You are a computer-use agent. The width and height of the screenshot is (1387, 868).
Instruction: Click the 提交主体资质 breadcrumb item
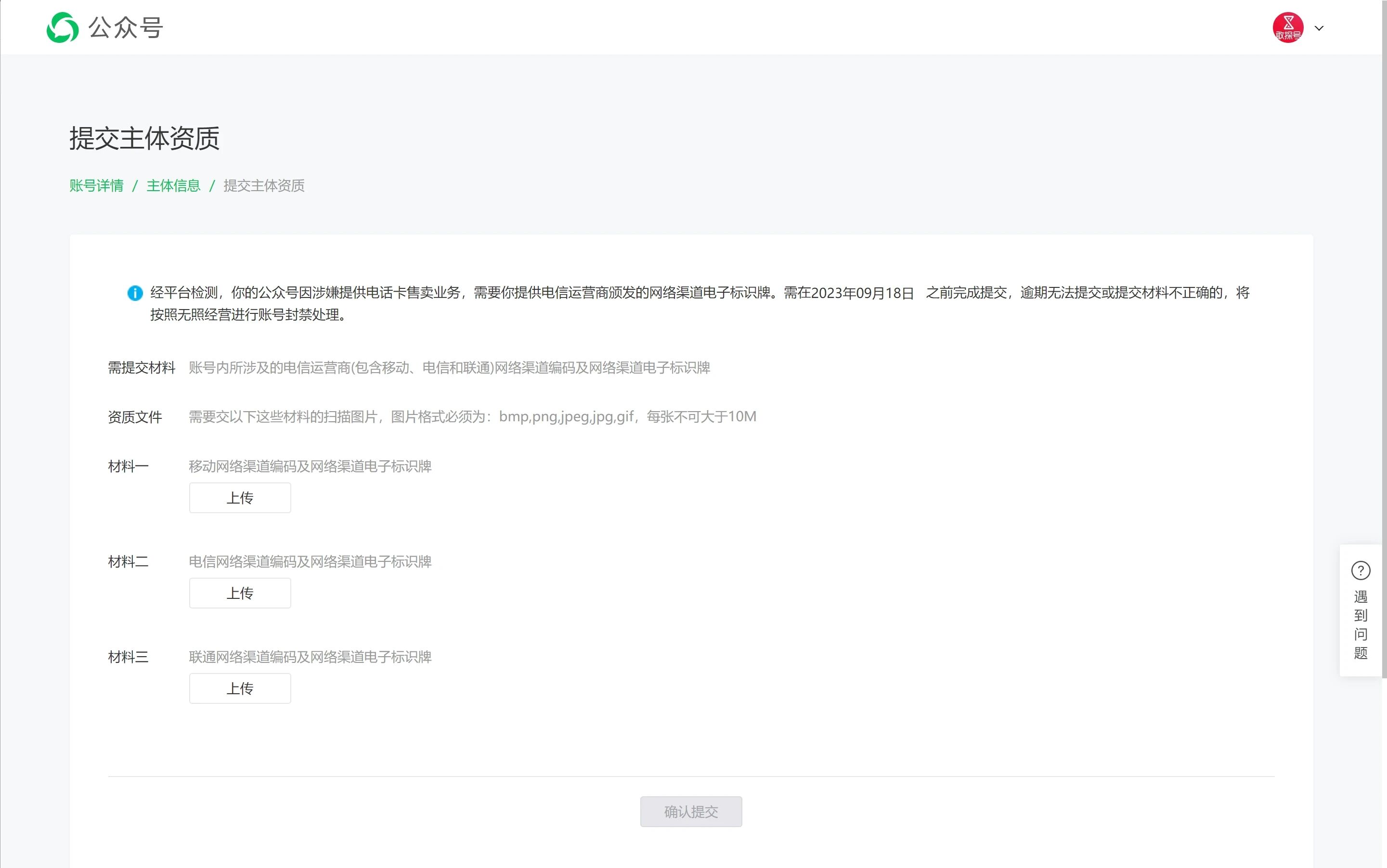pos(264,185)
